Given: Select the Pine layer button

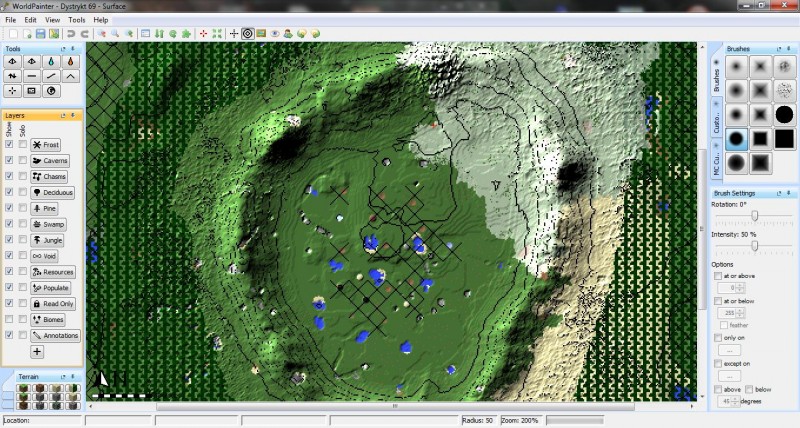Looking at the screenshot, I should (44, 208).
